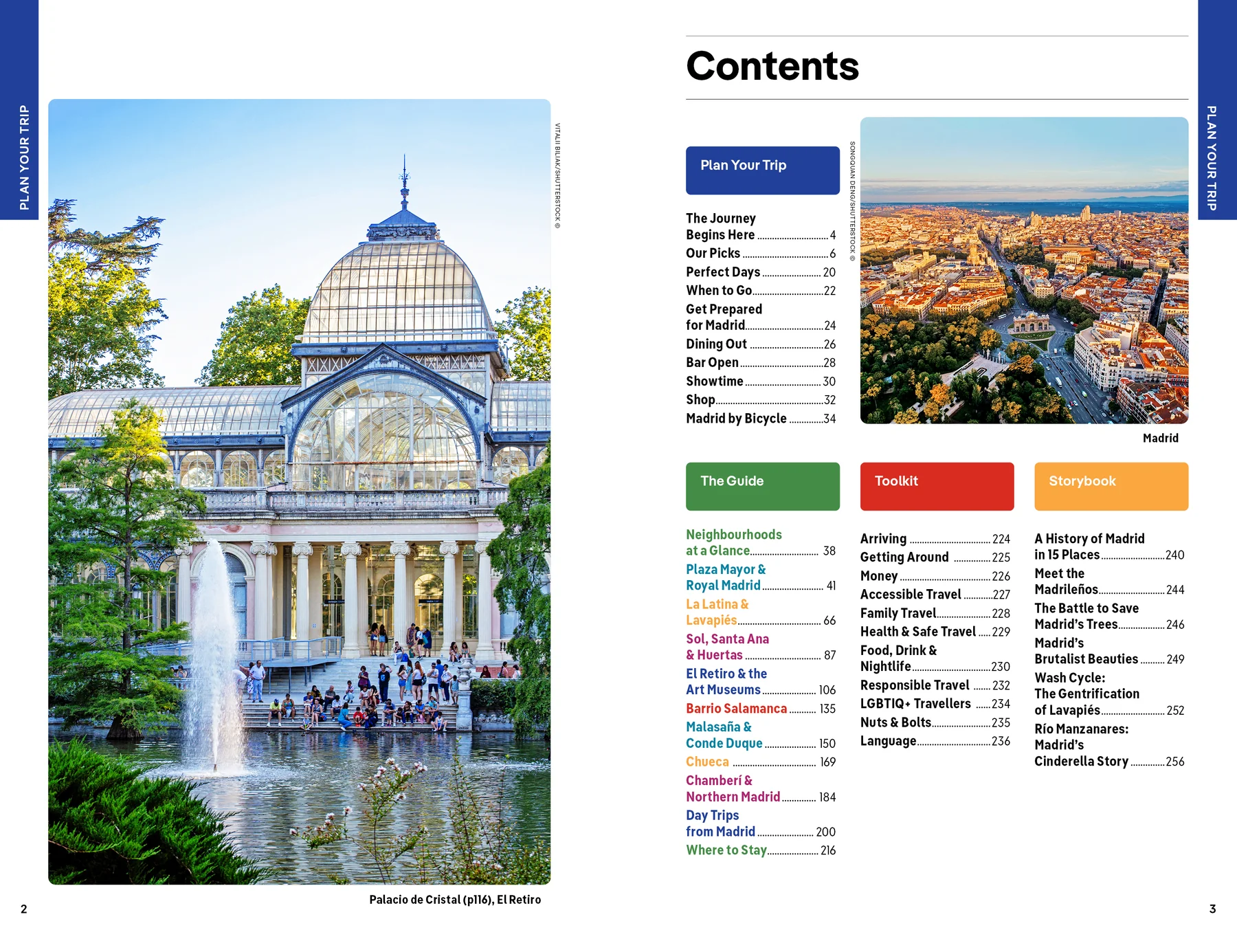Open The Journey Begins Here entry
Screen dimensions: 1237x952
(x=722, y=227)
